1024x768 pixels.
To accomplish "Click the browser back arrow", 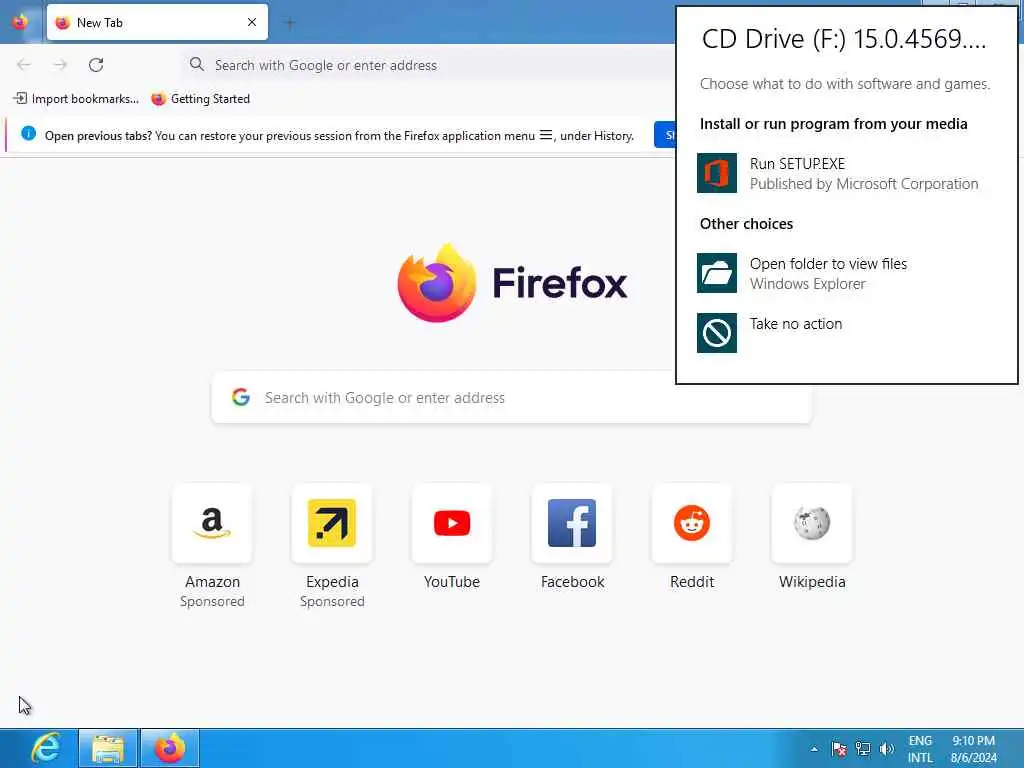I will click(x=24, y=65).
